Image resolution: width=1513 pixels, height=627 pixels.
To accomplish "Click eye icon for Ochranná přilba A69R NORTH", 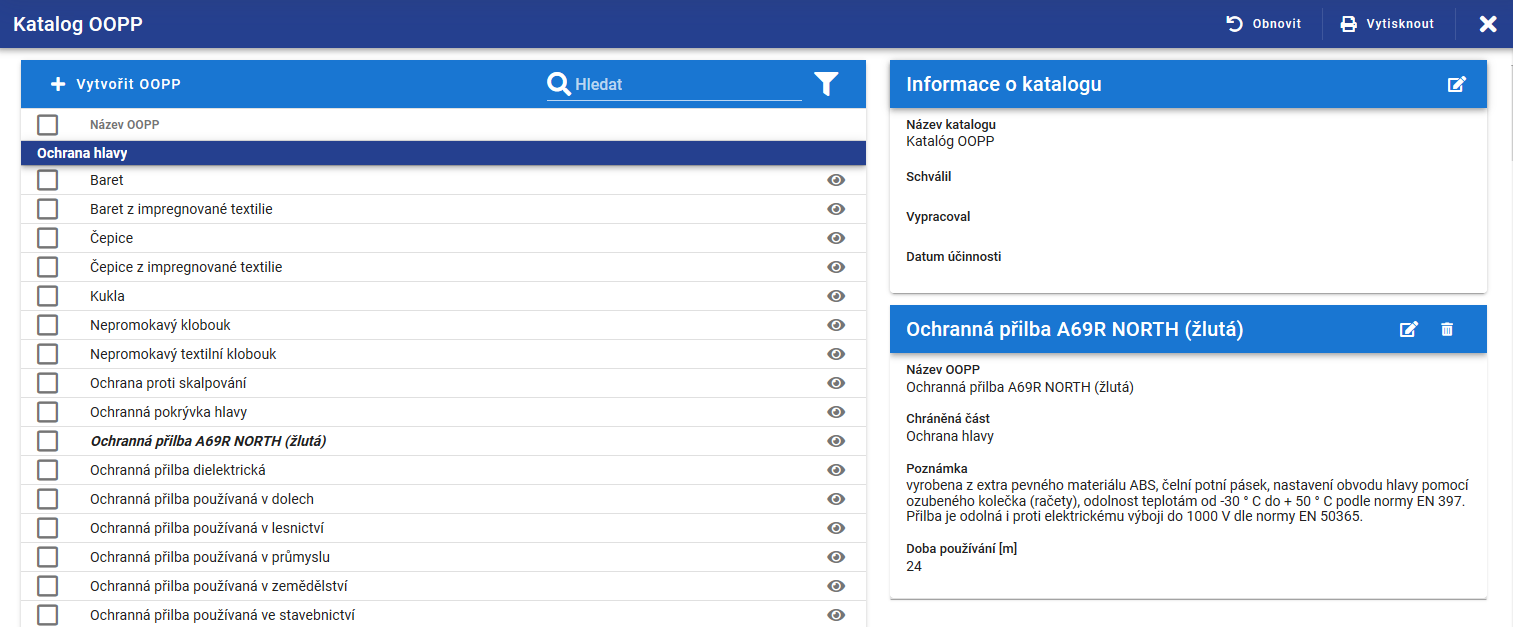I will point(836,441).
